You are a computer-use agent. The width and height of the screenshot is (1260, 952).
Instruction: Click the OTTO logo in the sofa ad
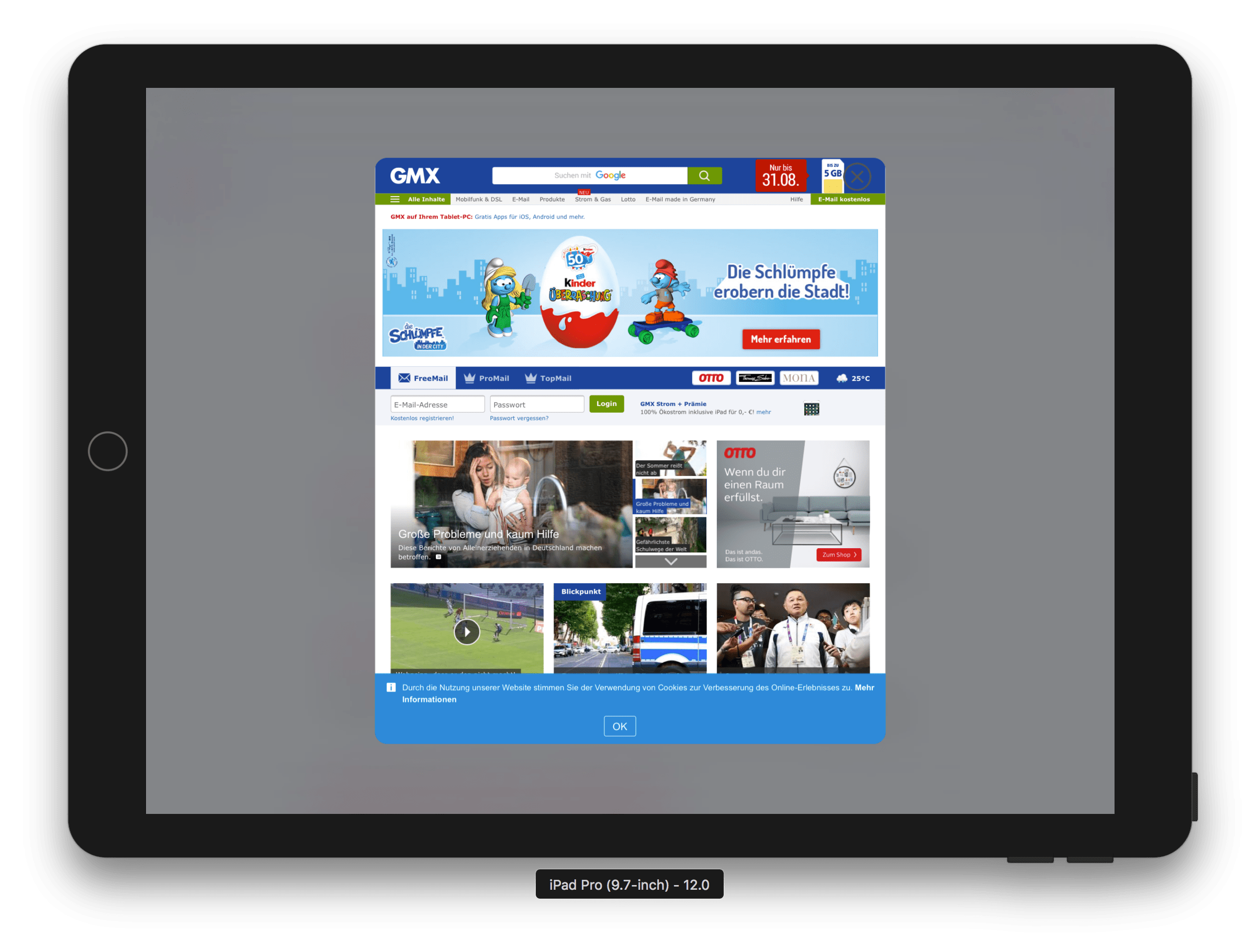tap(739, 453)
